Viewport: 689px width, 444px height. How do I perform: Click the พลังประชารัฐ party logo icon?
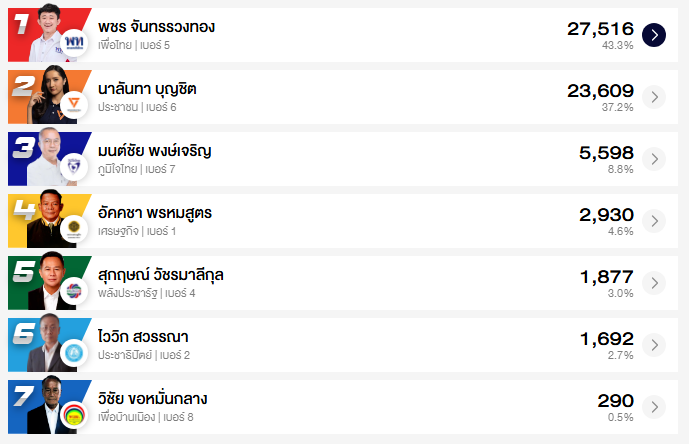(x=74, y=292)
